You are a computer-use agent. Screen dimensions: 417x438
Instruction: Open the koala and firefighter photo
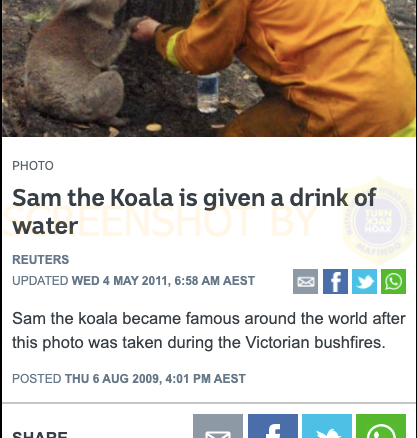(x=209, y=68)
